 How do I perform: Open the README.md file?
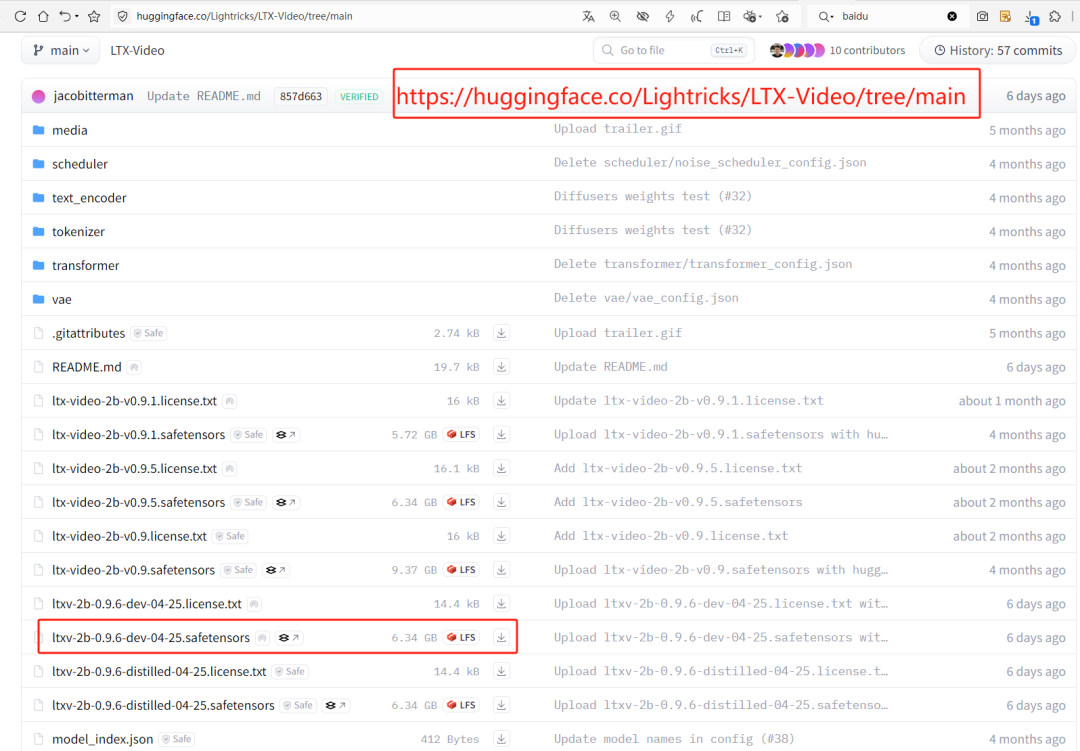pyautogui.click(x=87, y=367)
